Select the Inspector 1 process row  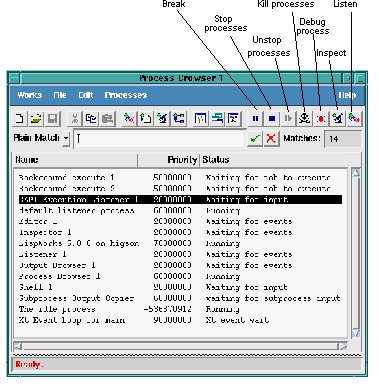(180, 233)
